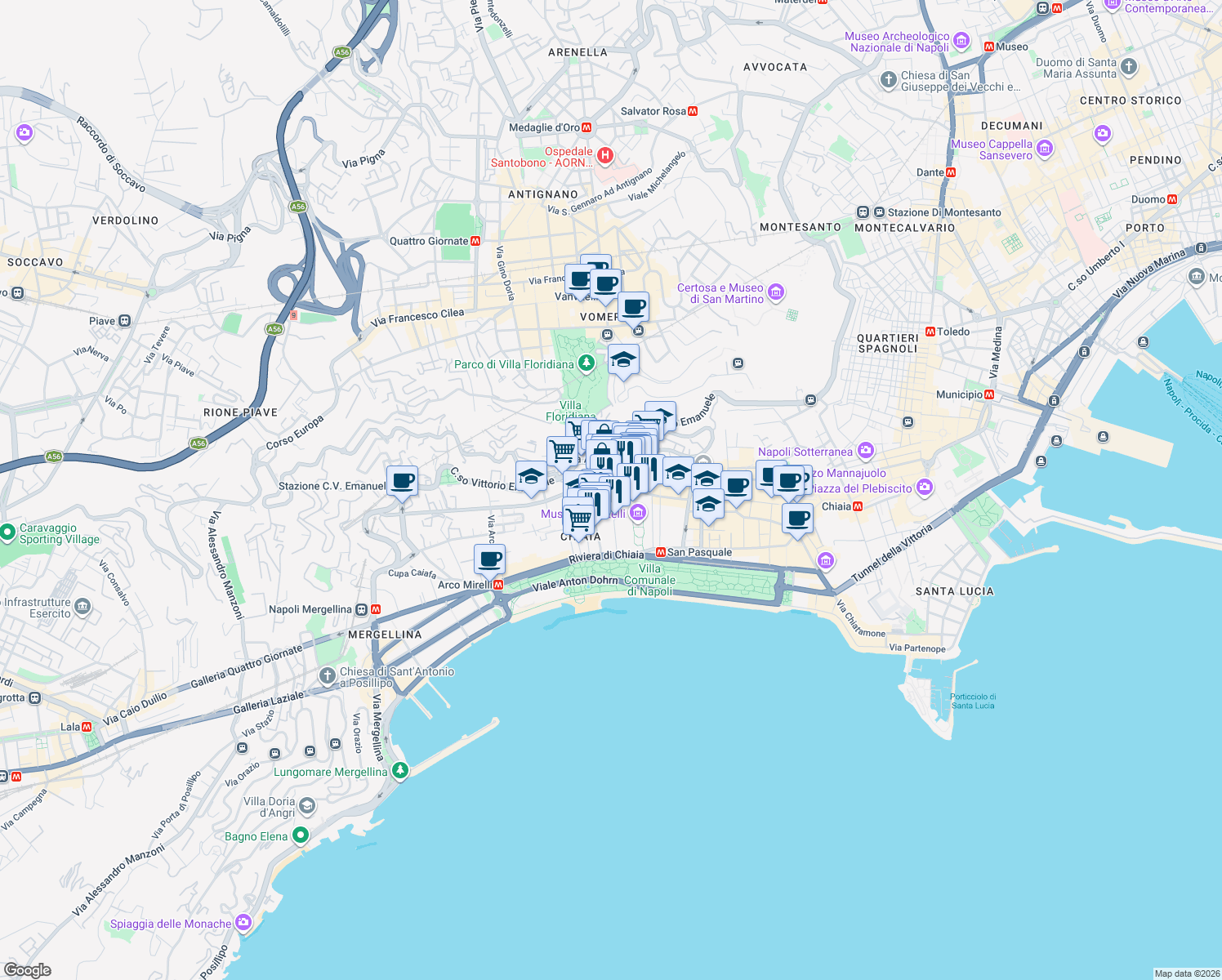Open the Museo Cappella Sansevero museum marker
The image size is (1222, 980).
tap(1044, 149)
